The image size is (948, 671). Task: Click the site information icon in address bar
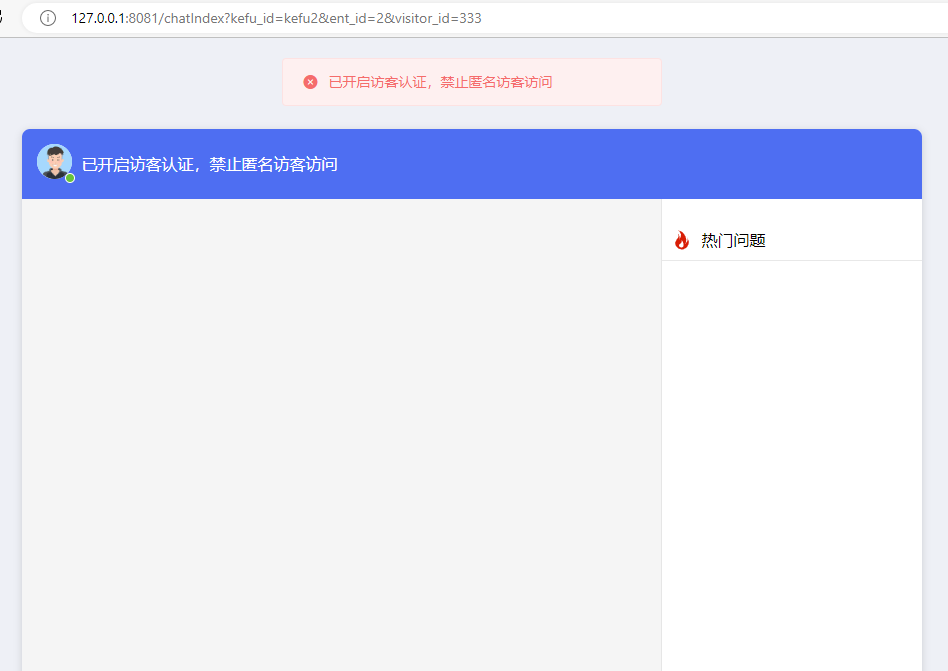point(48,19)
